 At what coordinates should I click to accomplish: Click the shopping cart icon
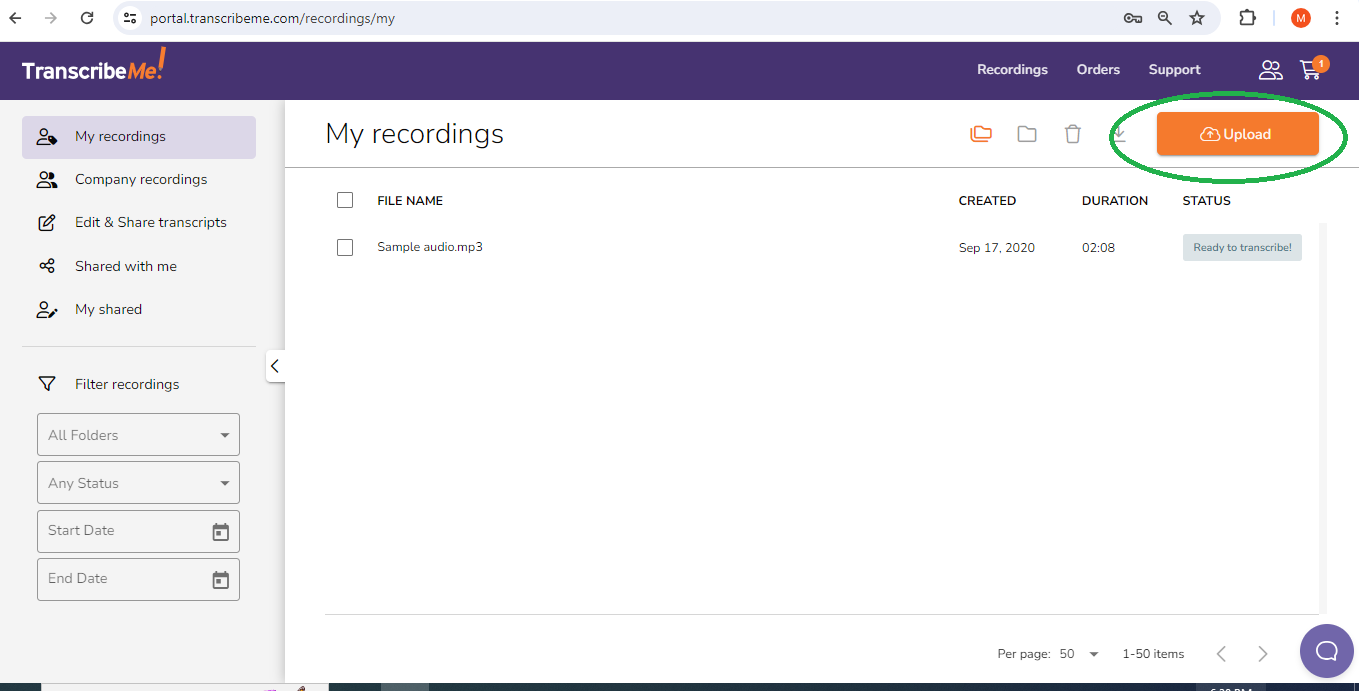1310,70
